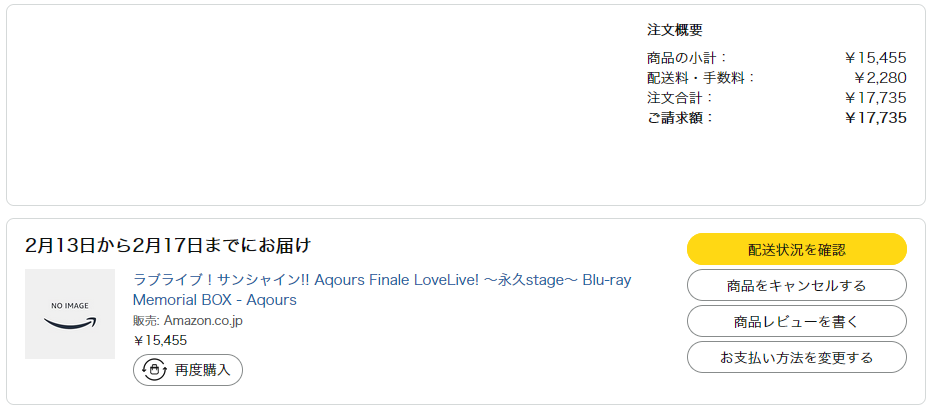Click the bold billing total amount

(875, 118)
